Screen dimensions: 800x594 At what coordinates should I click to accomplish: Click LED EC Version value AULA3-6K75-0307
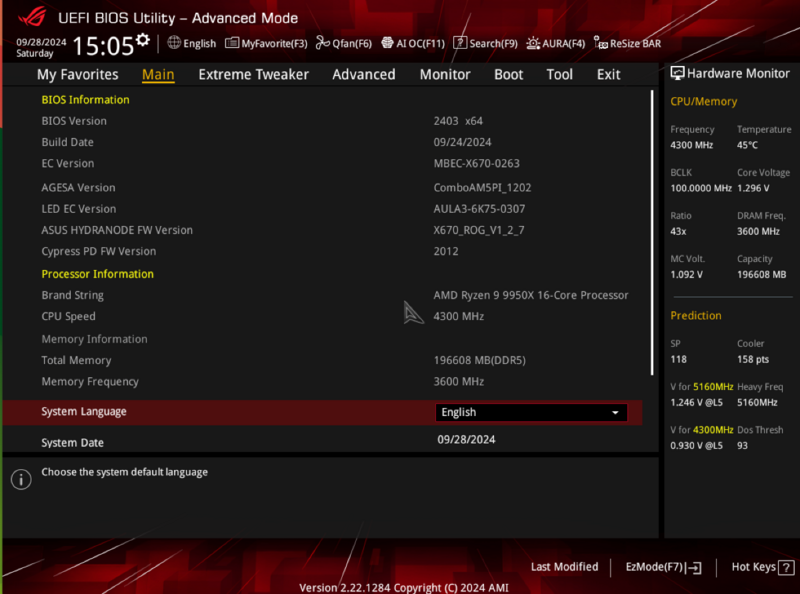(479, 209)
